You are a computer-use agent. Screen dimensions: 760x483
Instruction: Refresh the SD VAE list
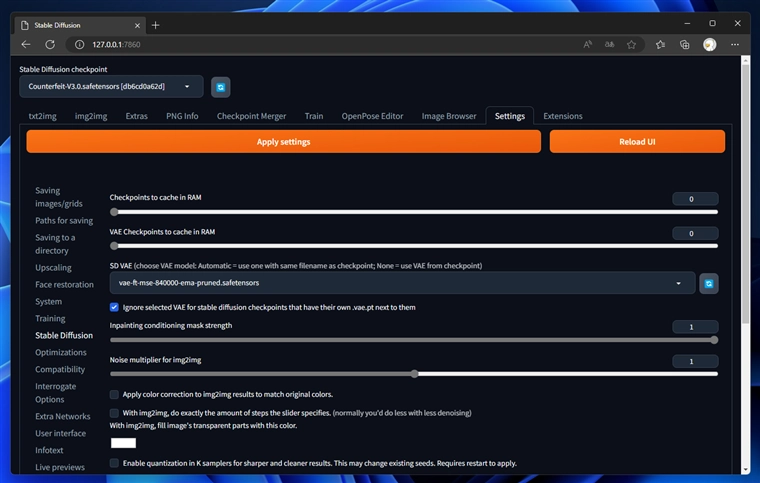pos(709,283)
